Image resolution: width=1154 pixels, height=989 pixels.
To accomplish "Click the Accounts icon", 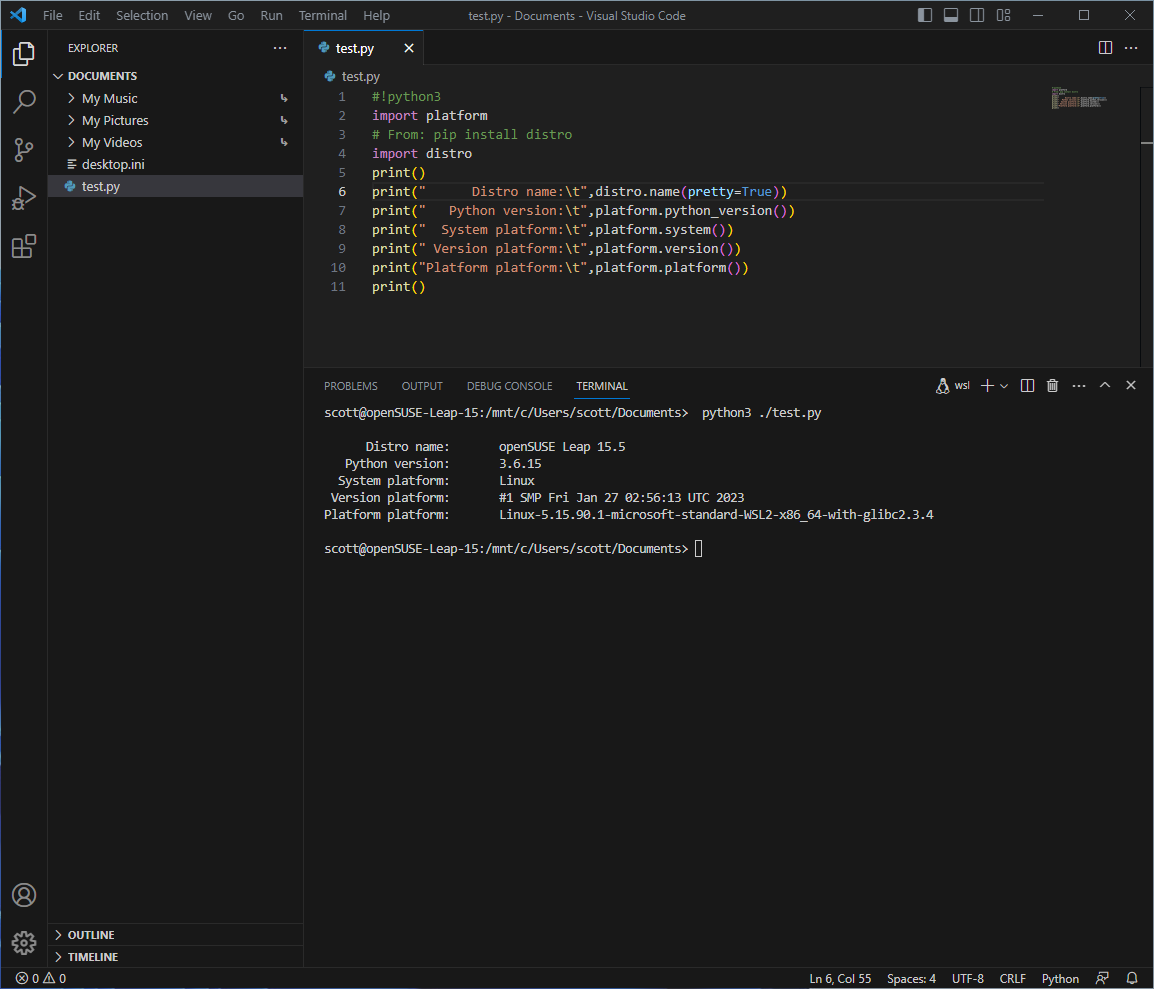I will pos(24,895).
